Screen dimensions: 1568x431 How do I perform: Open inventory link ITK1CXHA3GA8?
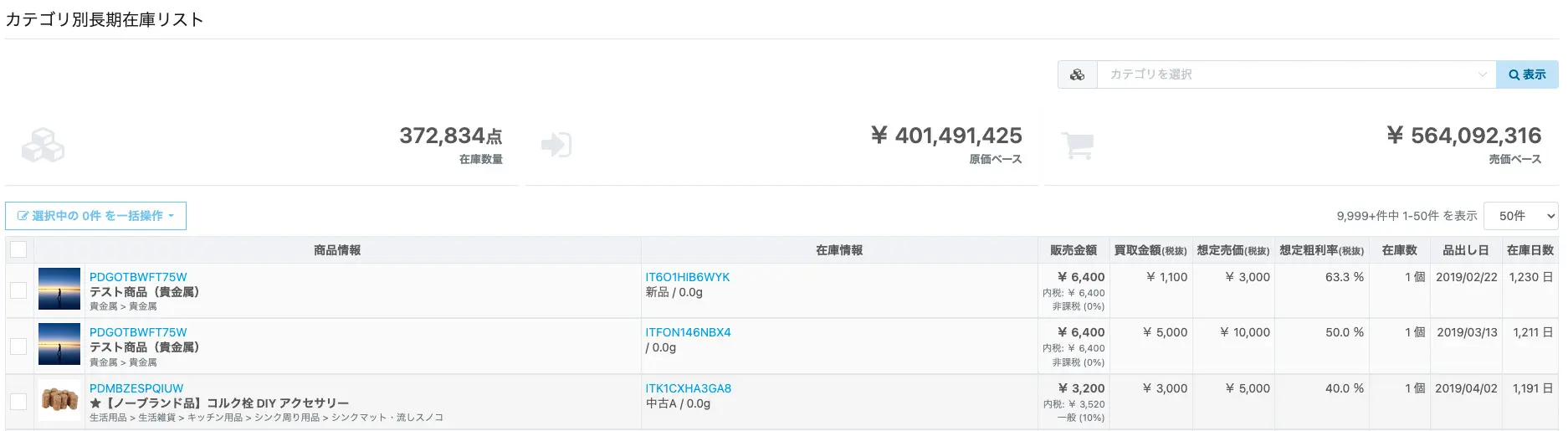pyautogui.click(x=688, y=388)
